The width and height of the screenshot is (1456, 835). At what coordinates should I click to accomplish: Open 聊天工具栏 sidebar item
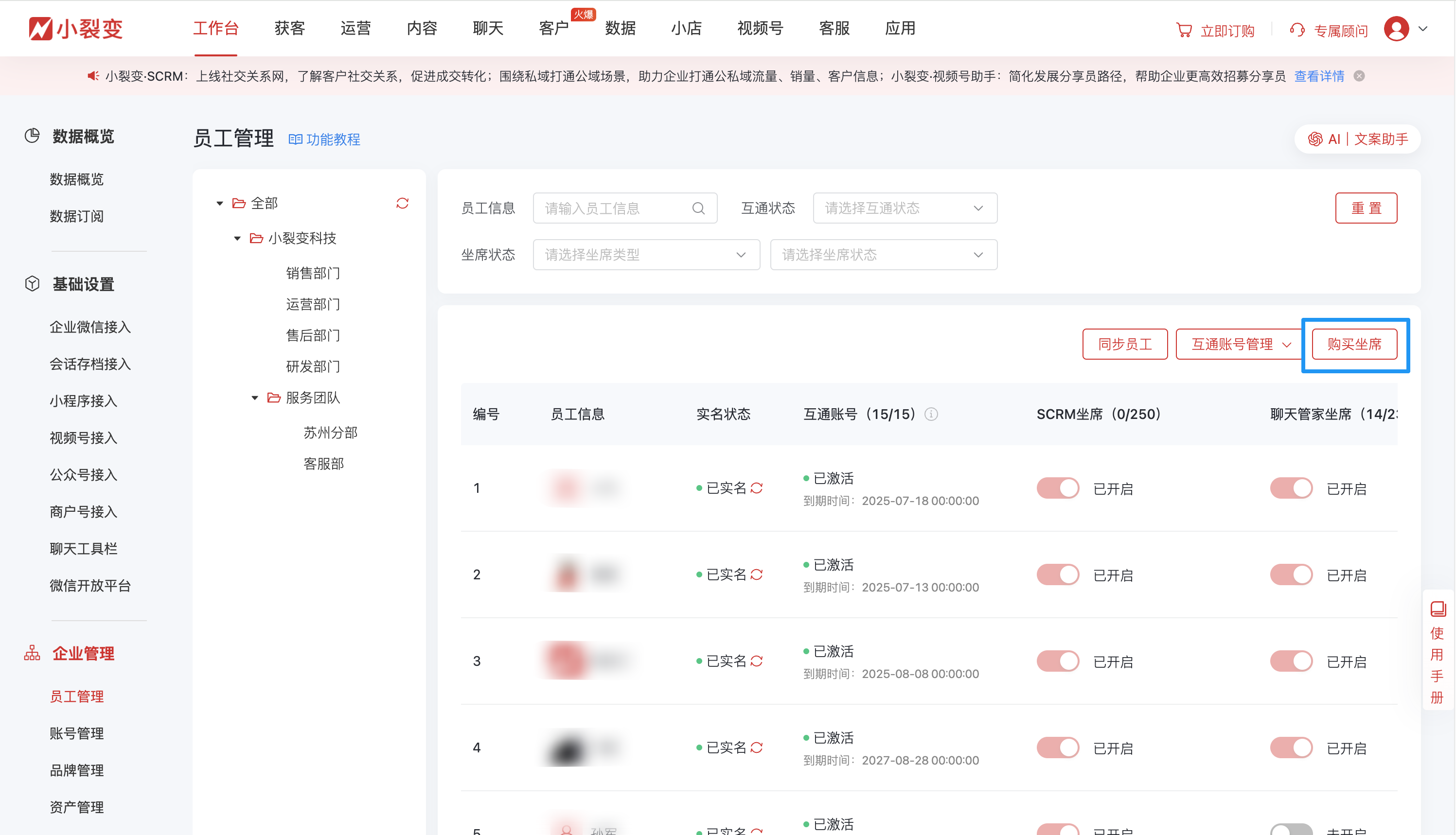pyautogui.click(x=84, y=549)
